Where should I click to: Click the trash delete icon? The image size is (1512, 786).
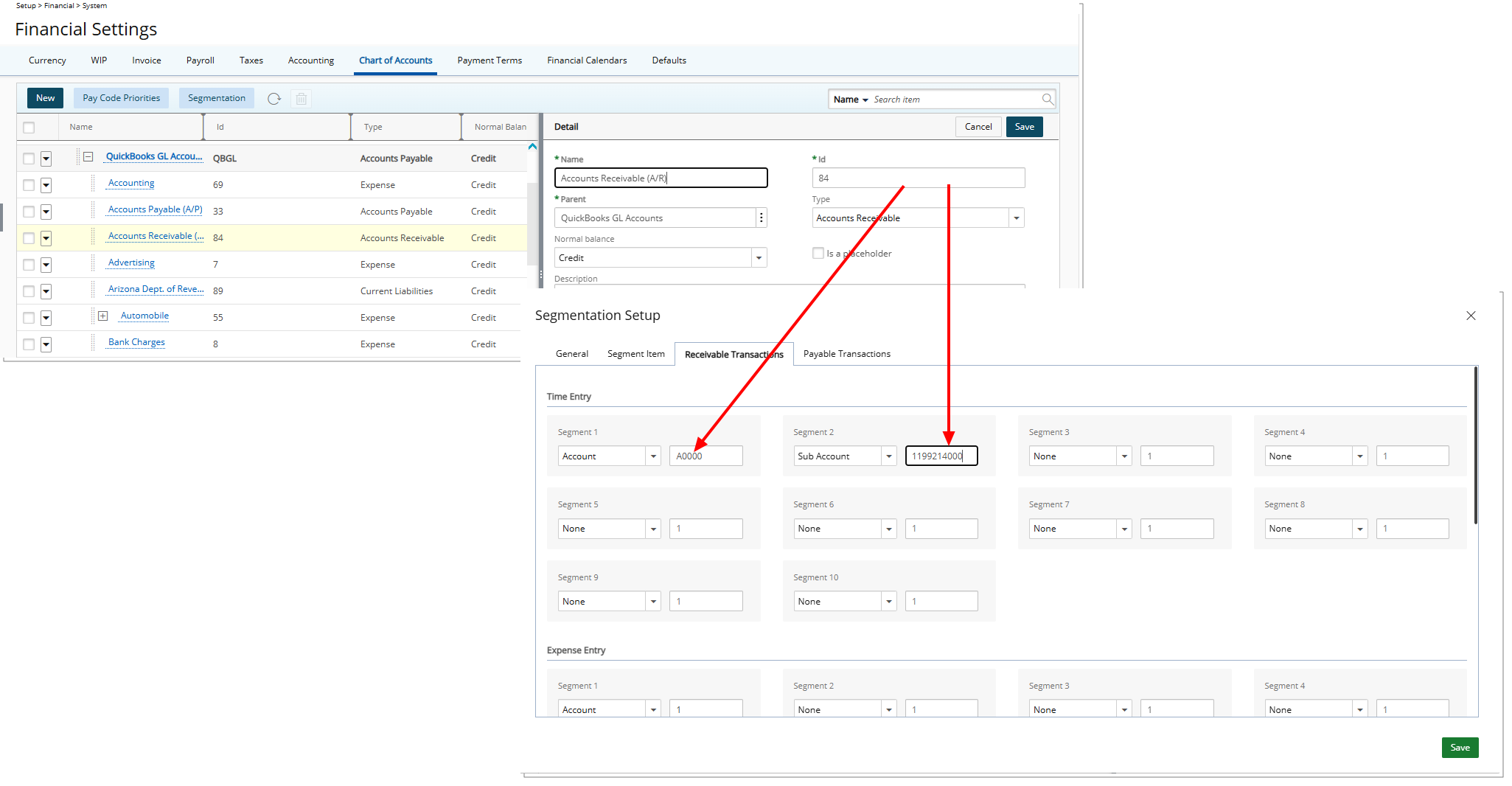(301, 99)
